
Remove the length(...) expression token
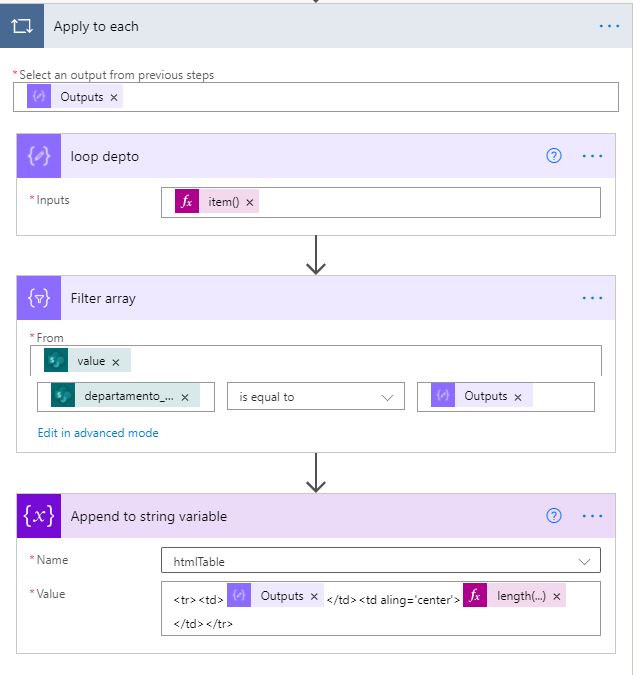557,596
